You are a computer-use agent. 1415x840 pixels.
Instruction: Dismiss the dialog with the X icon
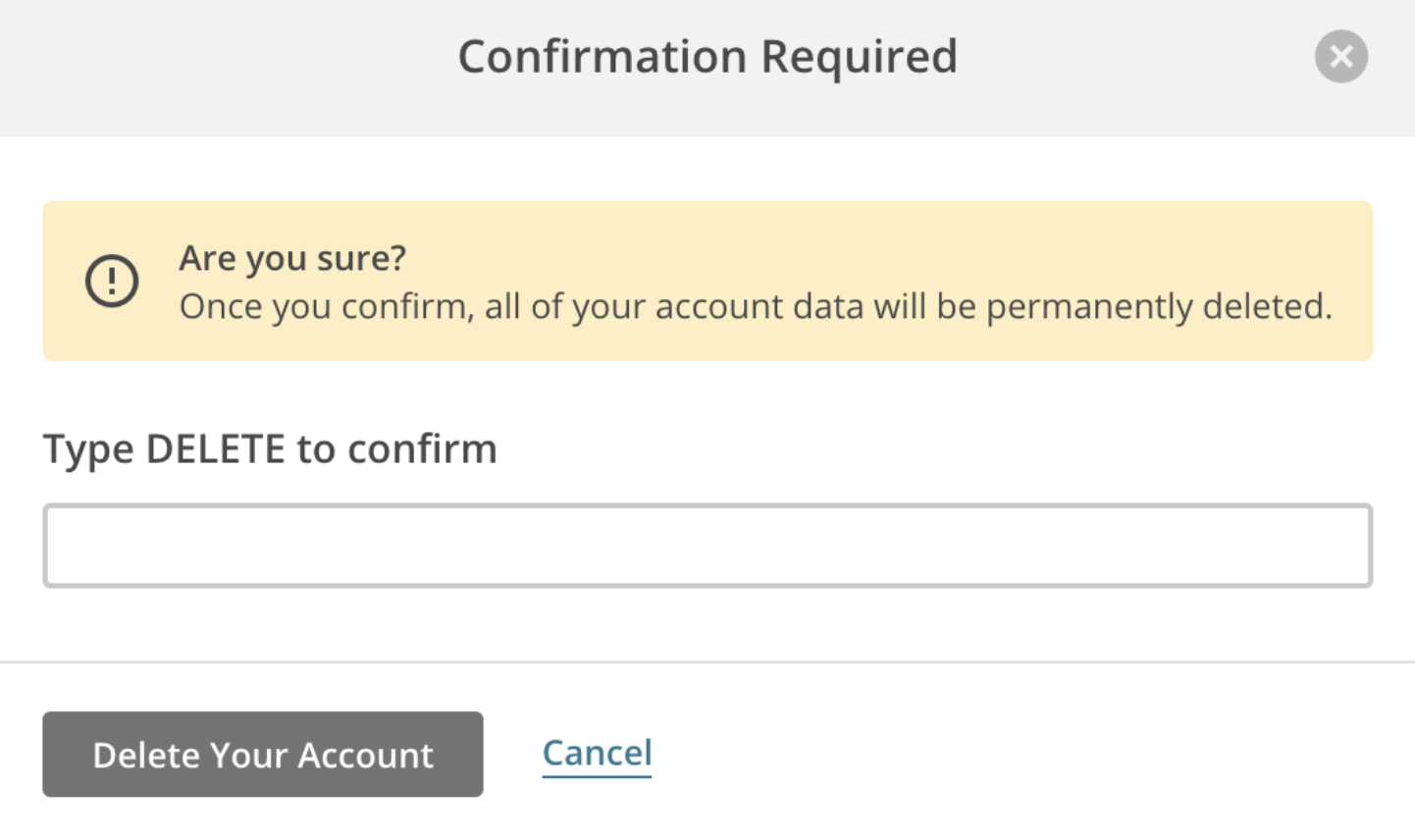click(x=1340, y=57)
